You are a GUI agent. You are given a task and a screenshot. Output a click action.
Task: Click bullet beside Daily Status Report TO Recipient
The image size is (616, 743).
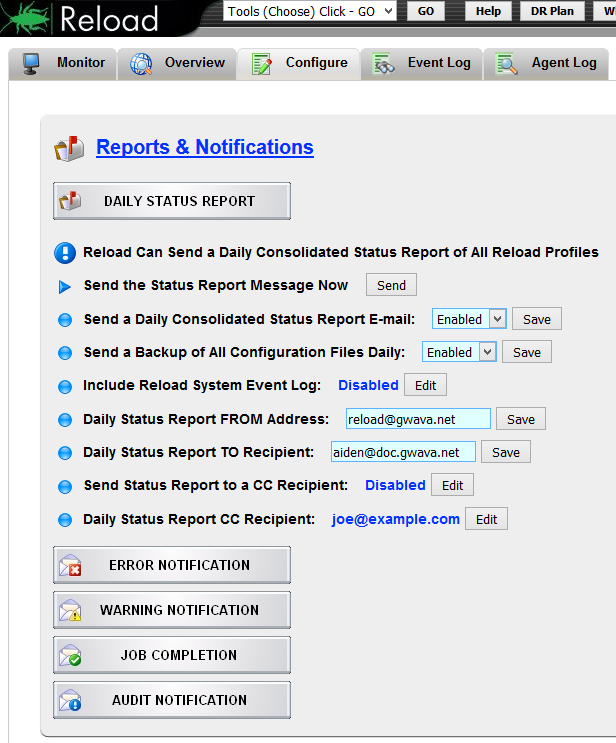coord(65,453)
